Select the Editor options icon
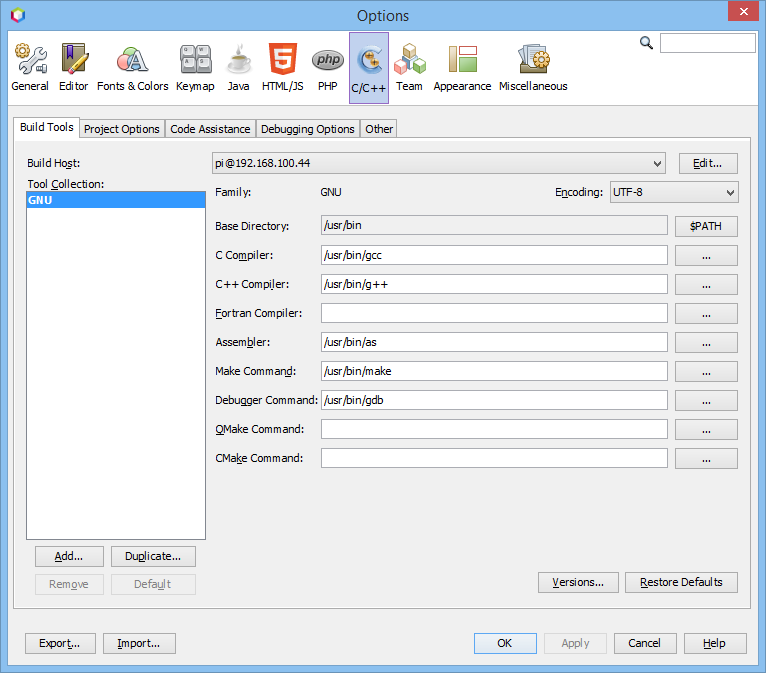This screenshot has height=673, width=766. coord(73,68)
